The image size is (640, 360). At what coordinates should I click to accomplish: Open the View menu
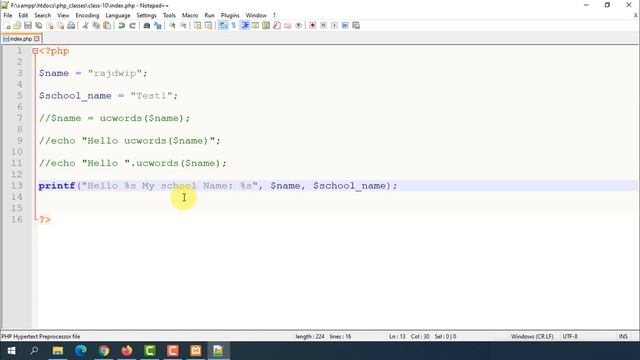point(63,15)
